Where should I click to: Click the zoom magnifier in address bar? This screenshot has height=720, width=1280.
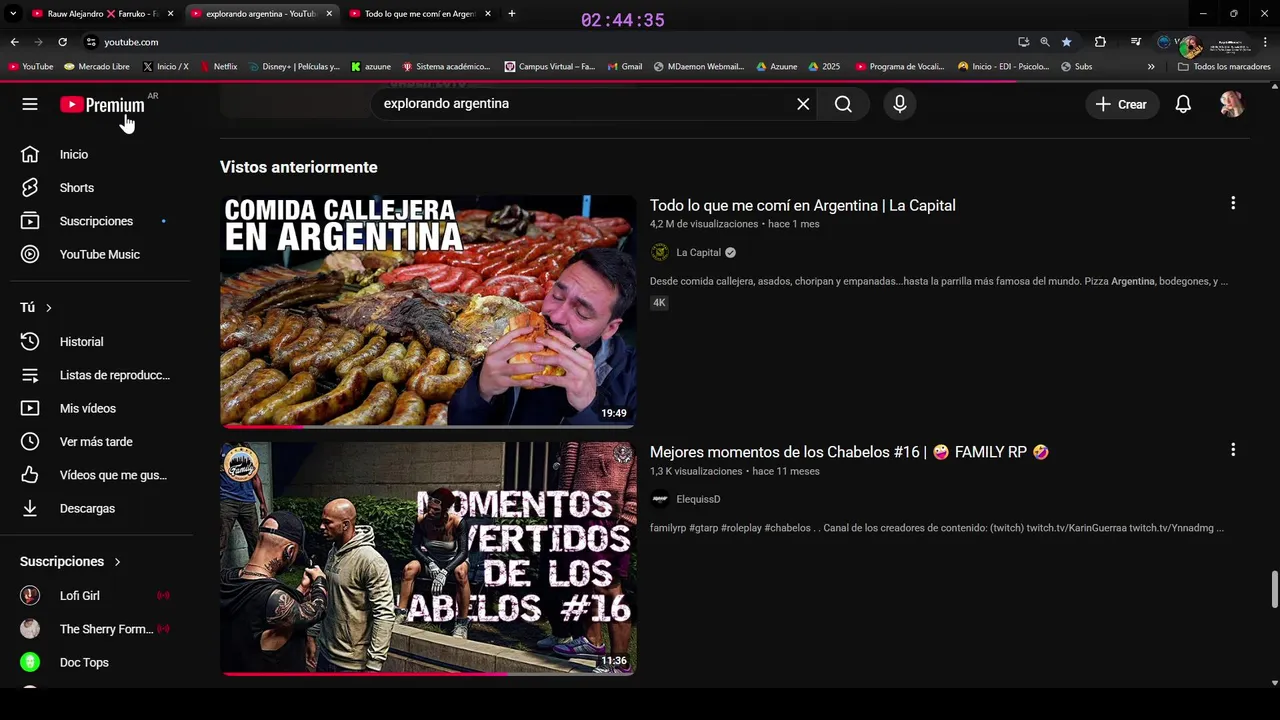(x=1044, y=42)
